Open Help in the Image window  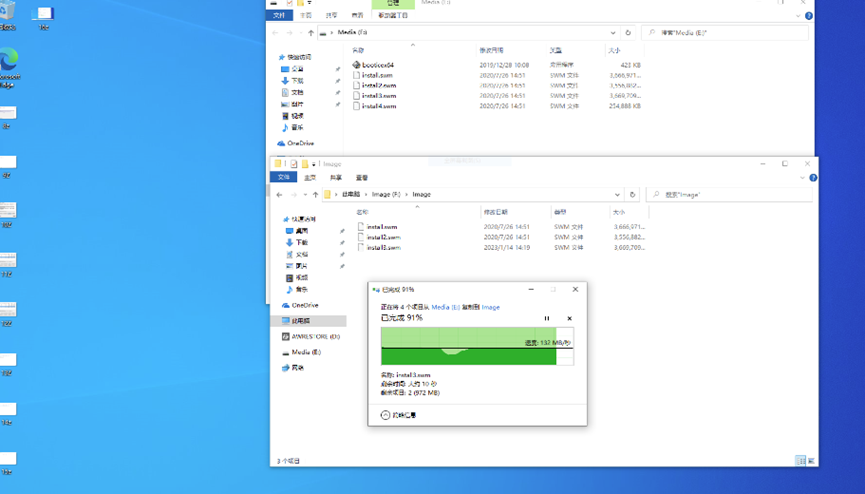click(x=813, y=178)
